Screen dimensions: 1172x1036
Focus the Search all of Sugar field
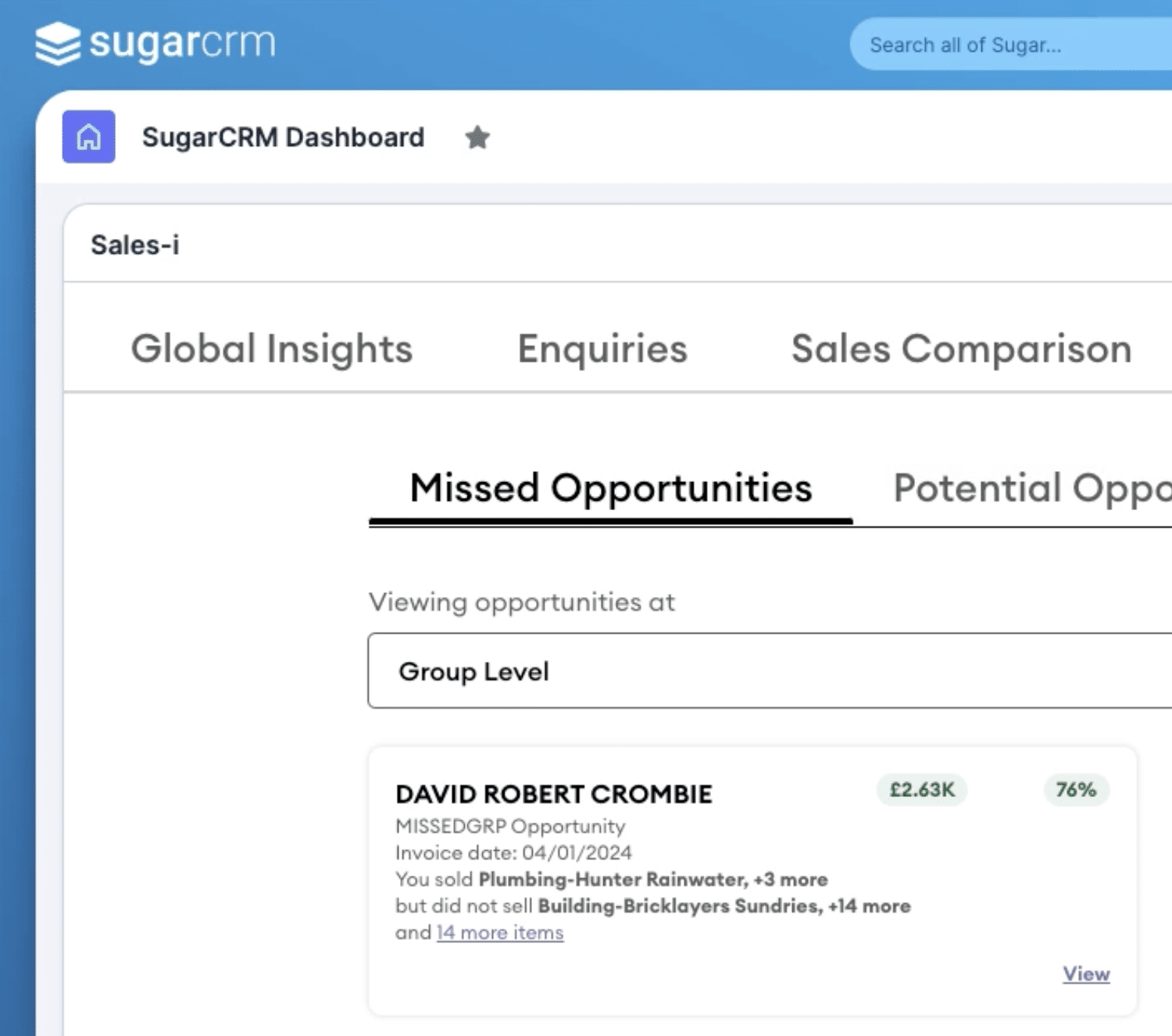pos(1010,45)
